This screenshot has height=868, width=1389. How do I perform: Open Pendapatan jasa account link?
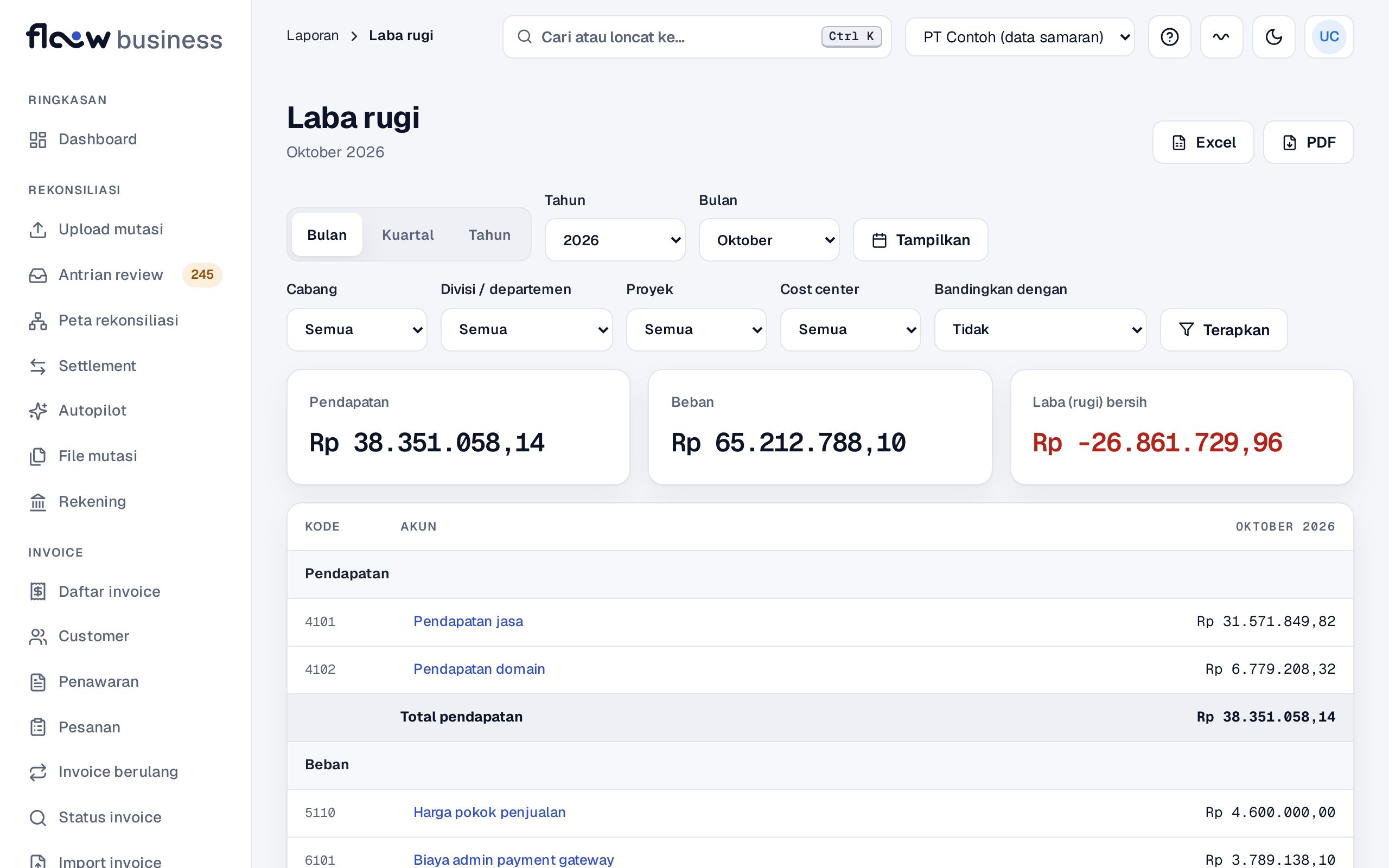click(x=468, y=622)
